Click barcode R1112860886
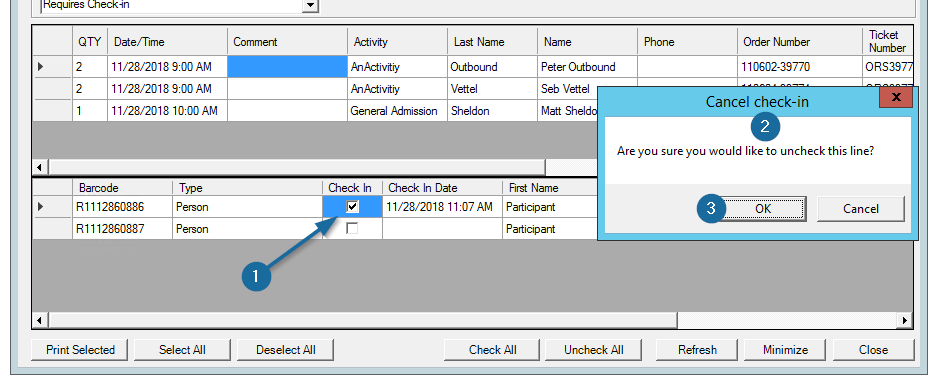935x381 pixels. [122, 207]
